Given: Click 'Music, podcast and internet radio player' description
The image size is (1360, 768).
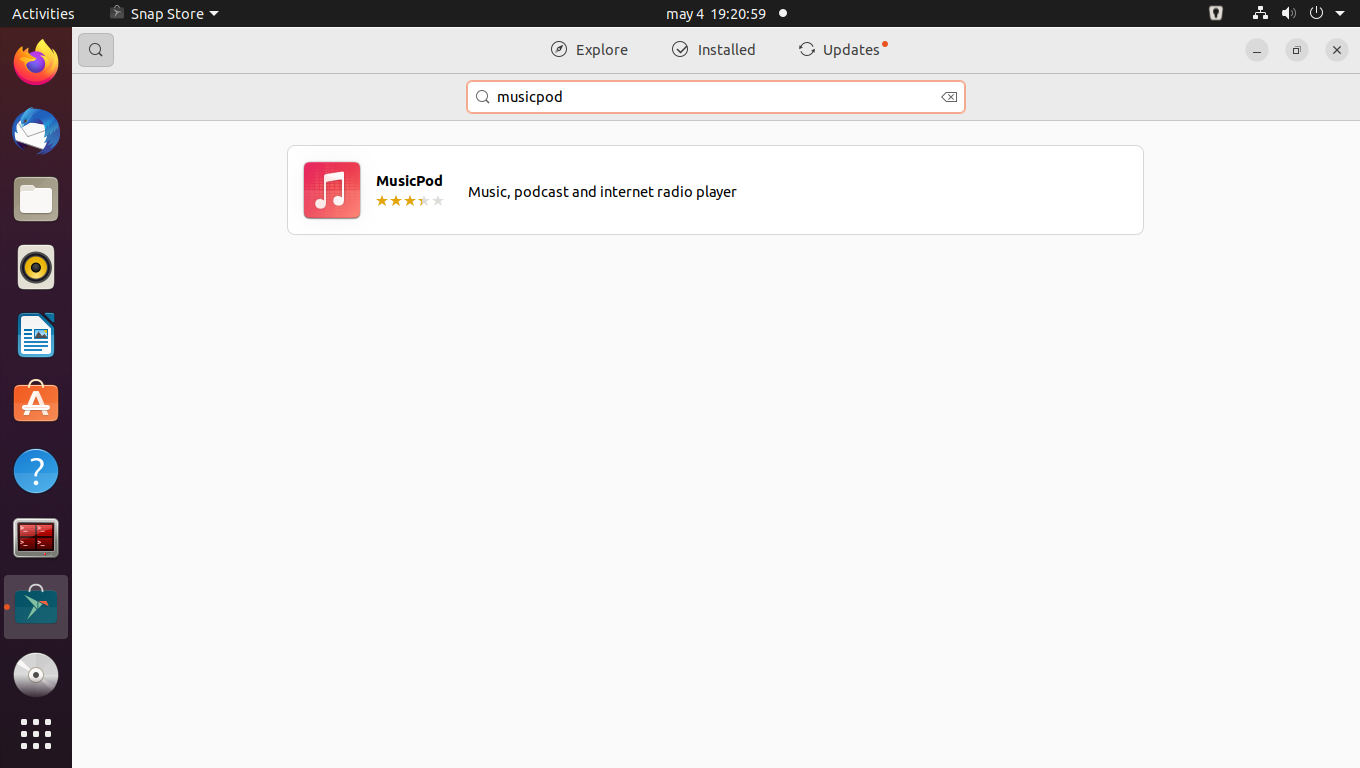Looking at the screenshot, I should (x=602, y=191).
